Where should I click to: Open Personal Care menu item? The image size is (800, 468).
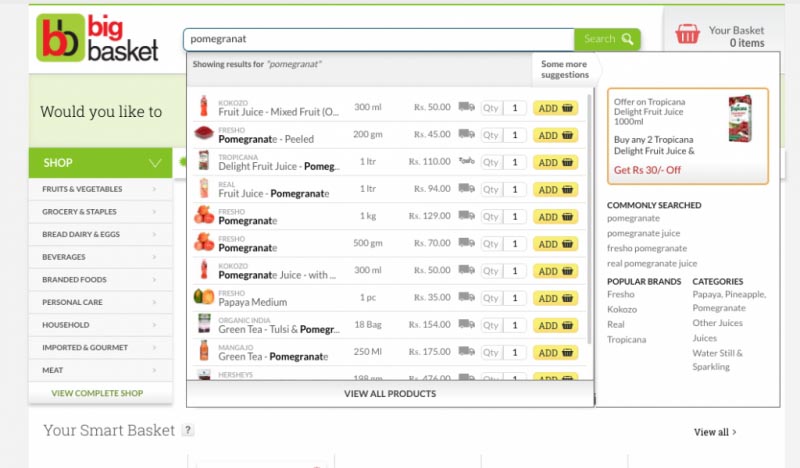(x=100, y=302)
